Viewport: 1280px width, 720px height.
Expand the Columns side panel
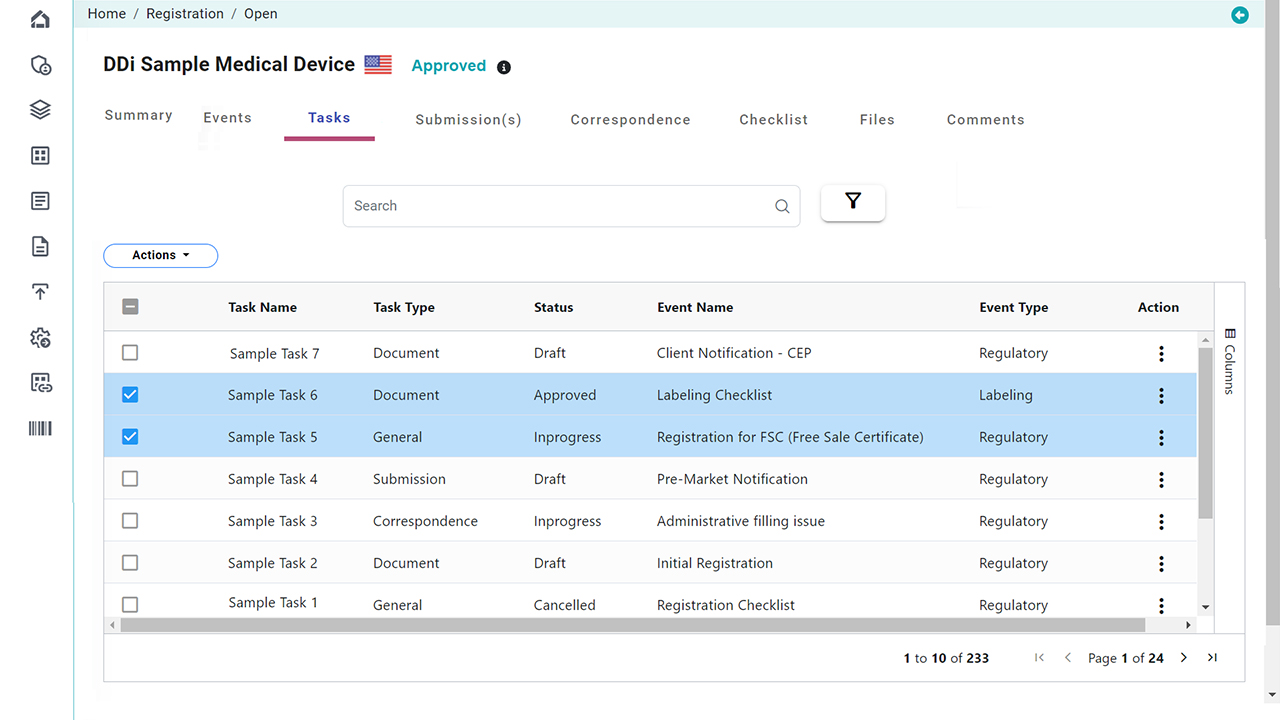1230,360
